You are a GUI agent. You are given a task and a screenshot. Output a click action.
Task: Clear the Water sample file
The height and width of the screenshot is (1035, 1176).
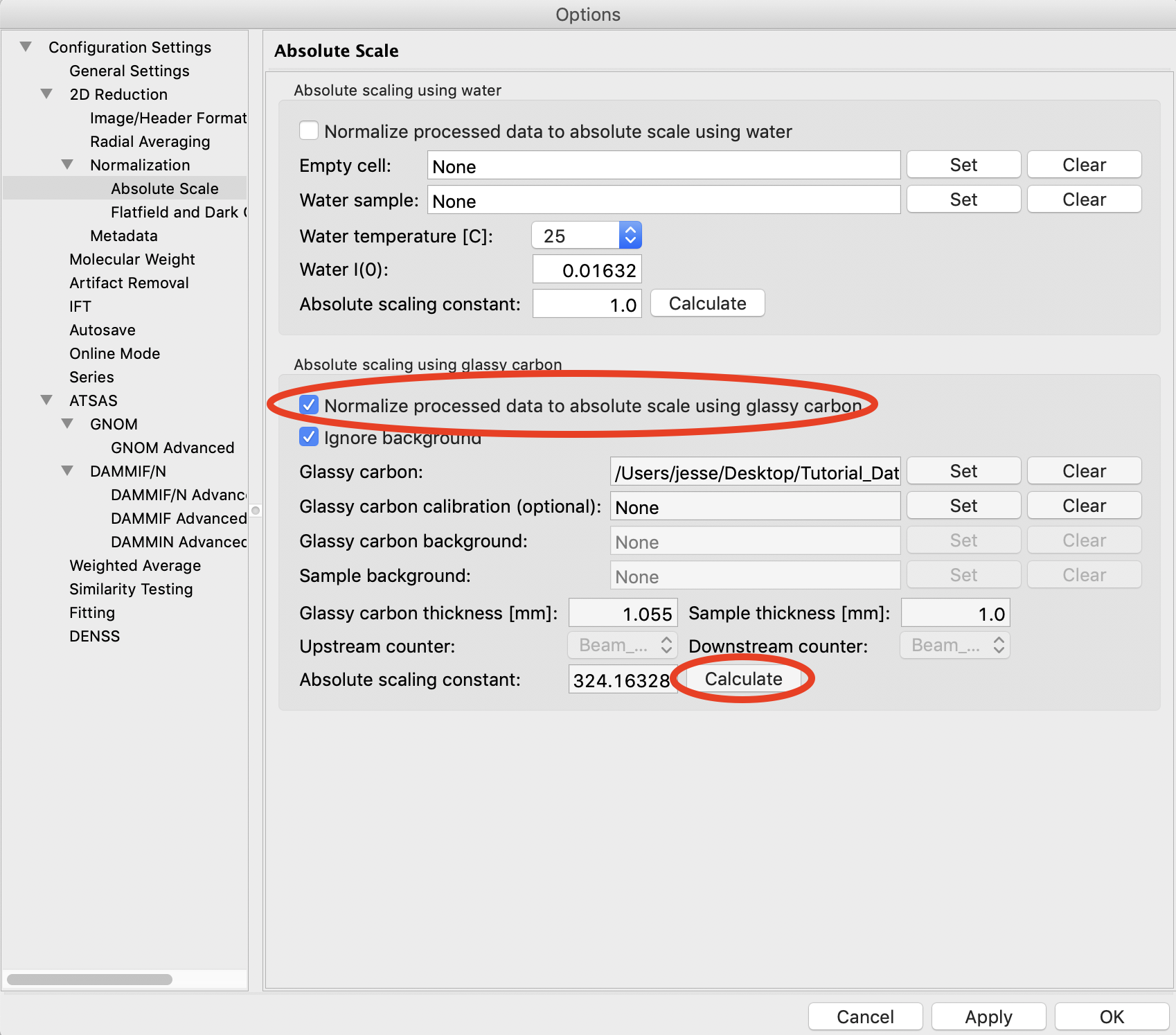pos(1084,200)
